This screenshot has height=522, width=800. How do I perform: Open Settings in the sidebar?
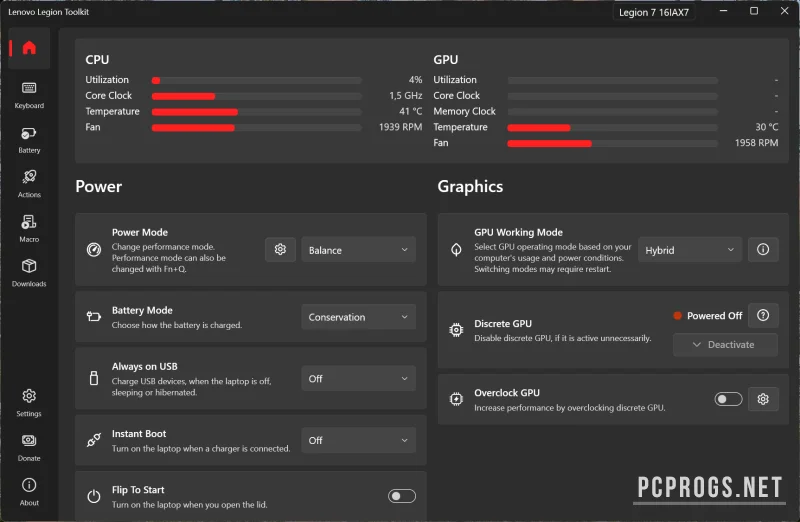pyautogui.click(x=29, y=403)
